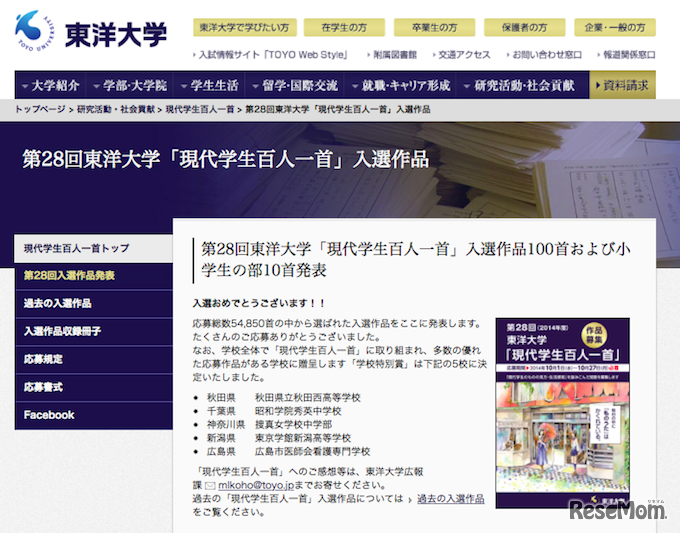Click the Toyo University logo

35,30
